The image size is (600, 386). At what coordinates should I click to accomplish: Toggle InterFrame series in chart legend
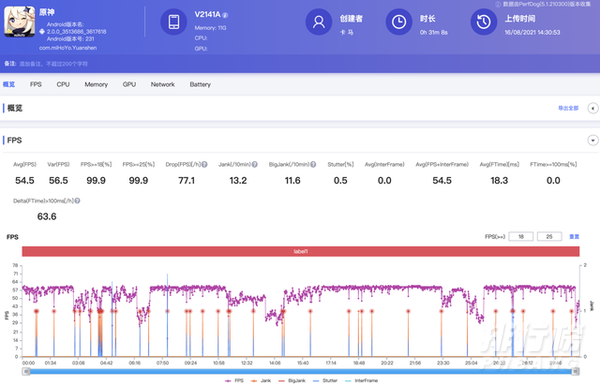[361, 381]
